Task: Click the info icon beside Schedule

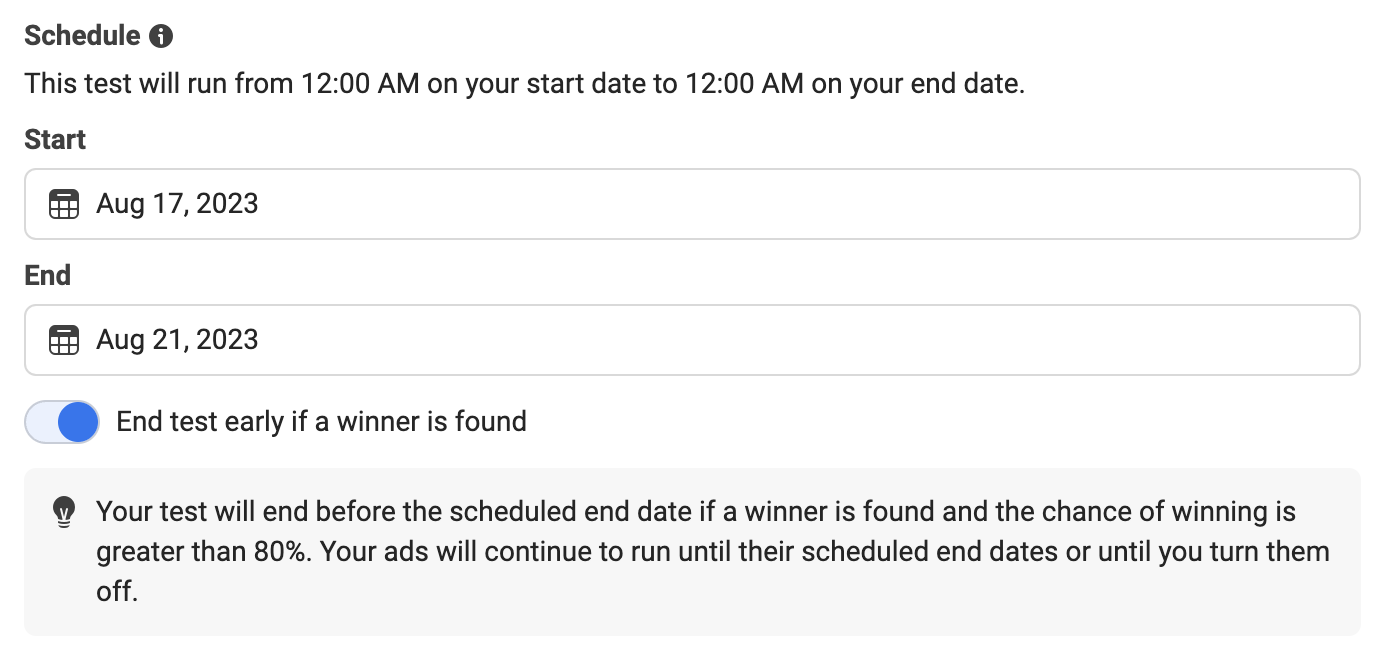Action: (x=161, y=37)
